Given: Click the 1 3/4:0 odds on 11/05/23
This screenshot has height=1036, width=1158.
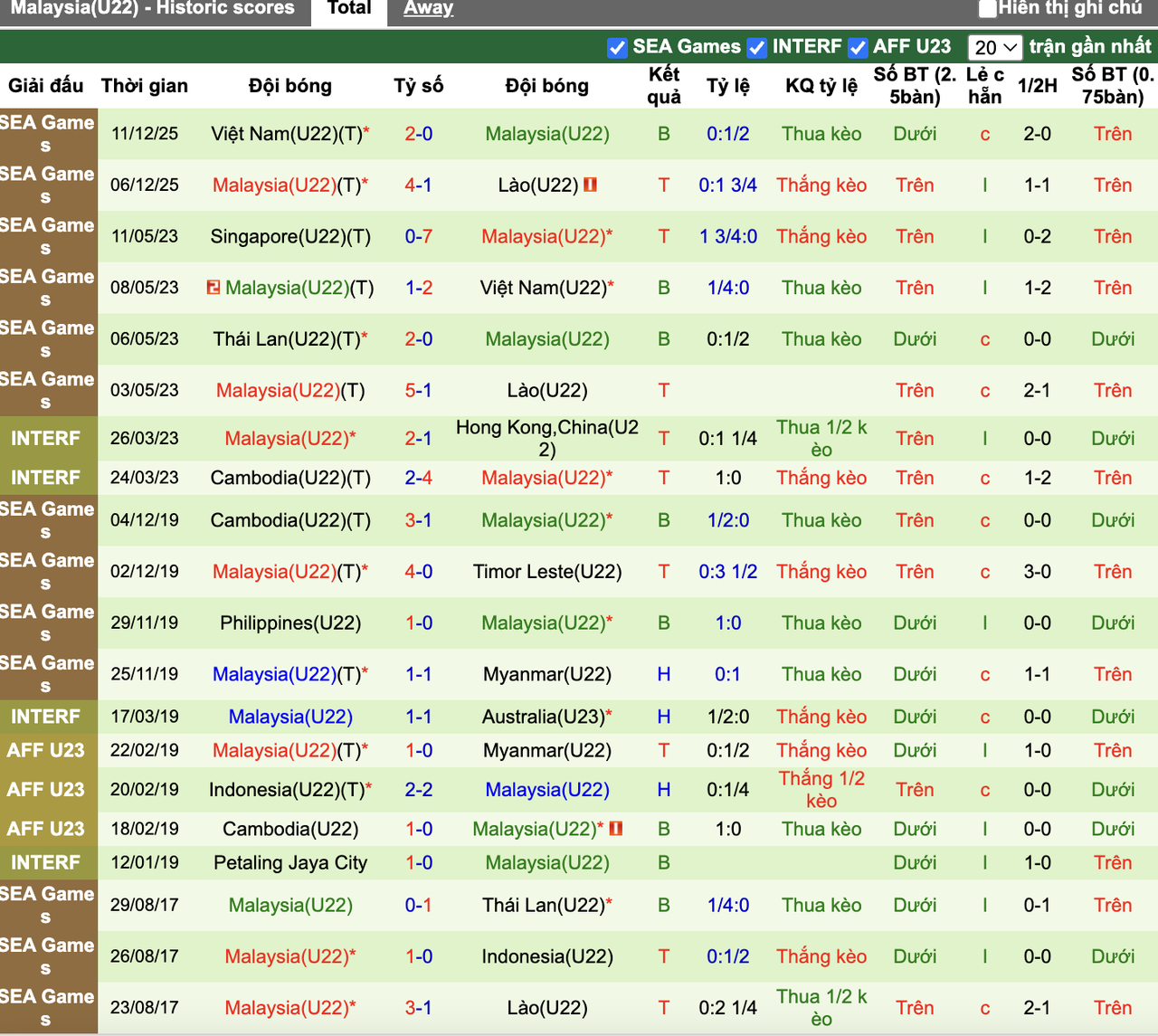Looking at the screenshot, I should 728,236.
